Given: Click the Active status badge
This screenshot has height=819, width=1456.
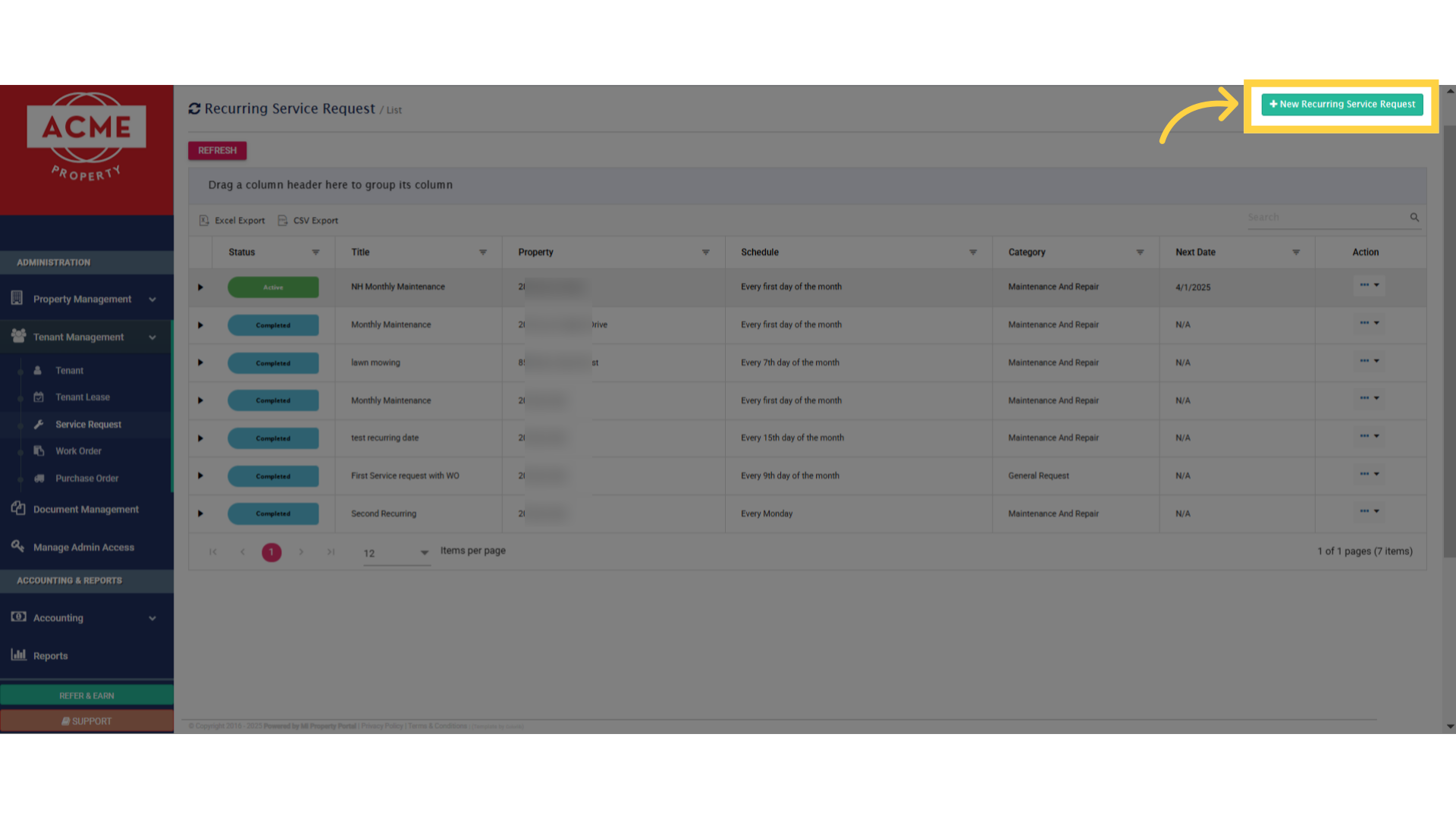Looking at the screenshot, I should 273,287.
